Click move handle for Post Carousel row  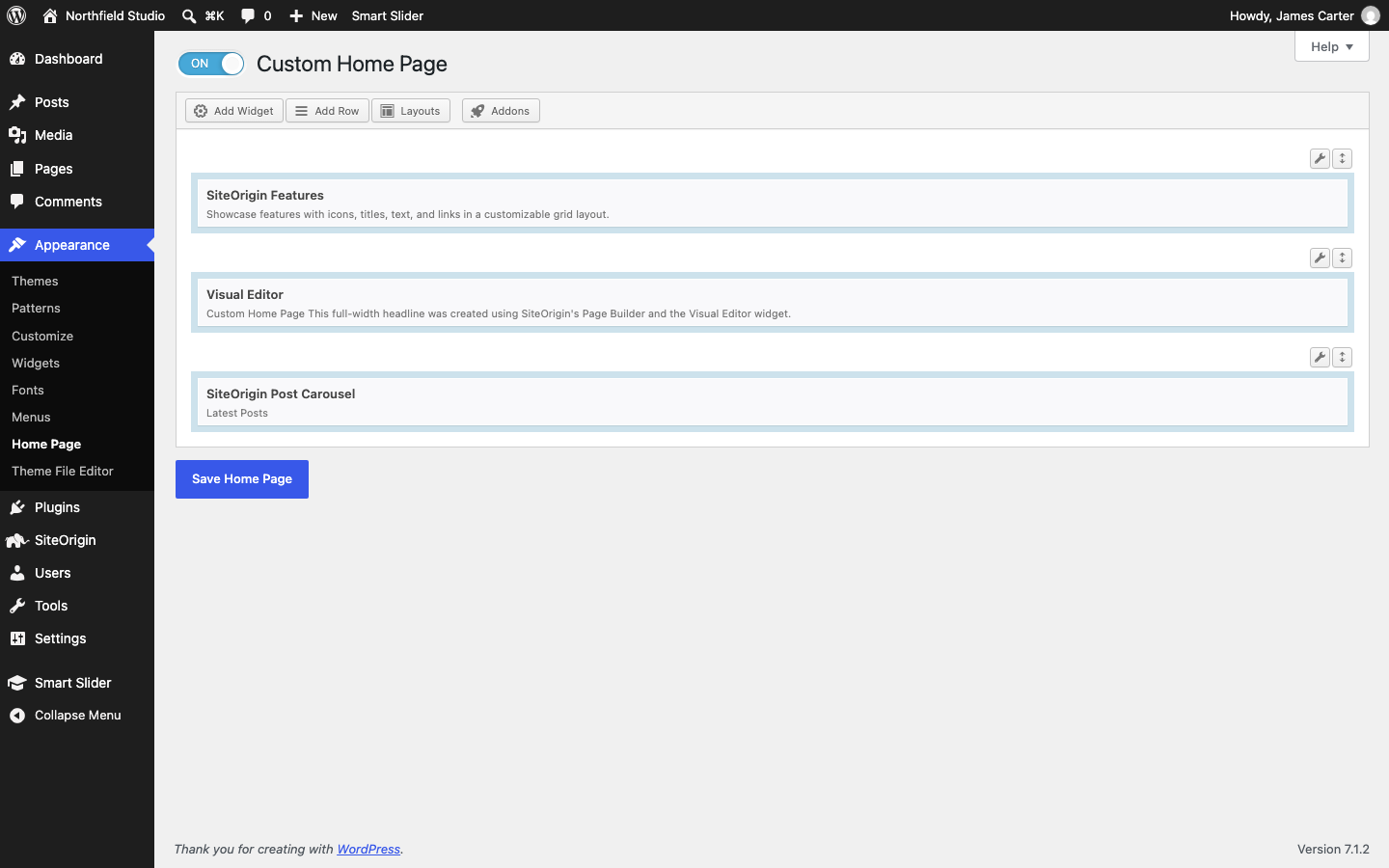click(x=1342, y=357)
